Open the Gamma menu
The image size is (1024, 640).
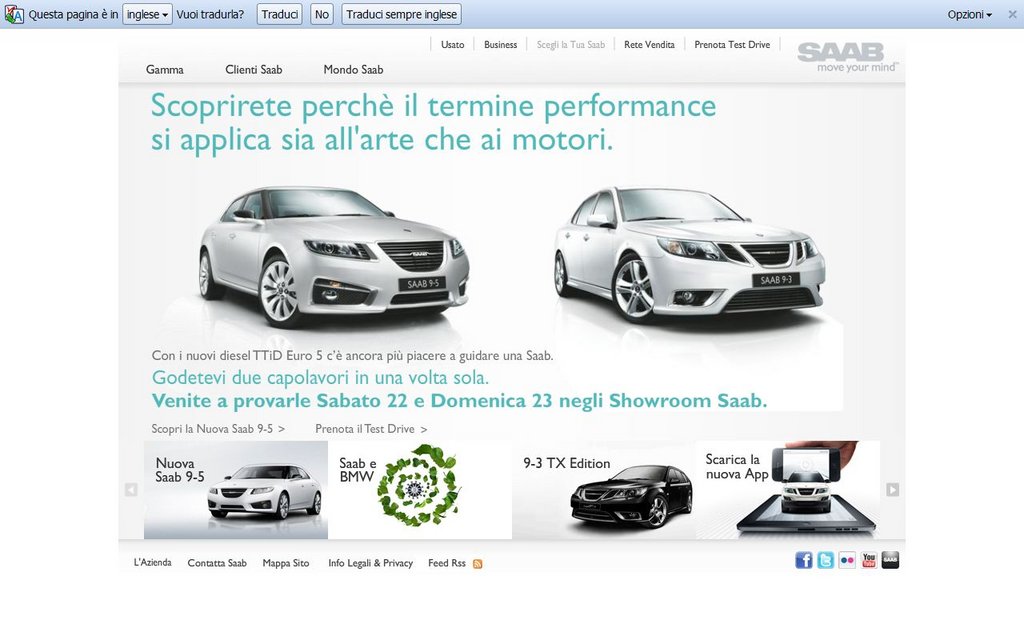(x=165, y=69)
